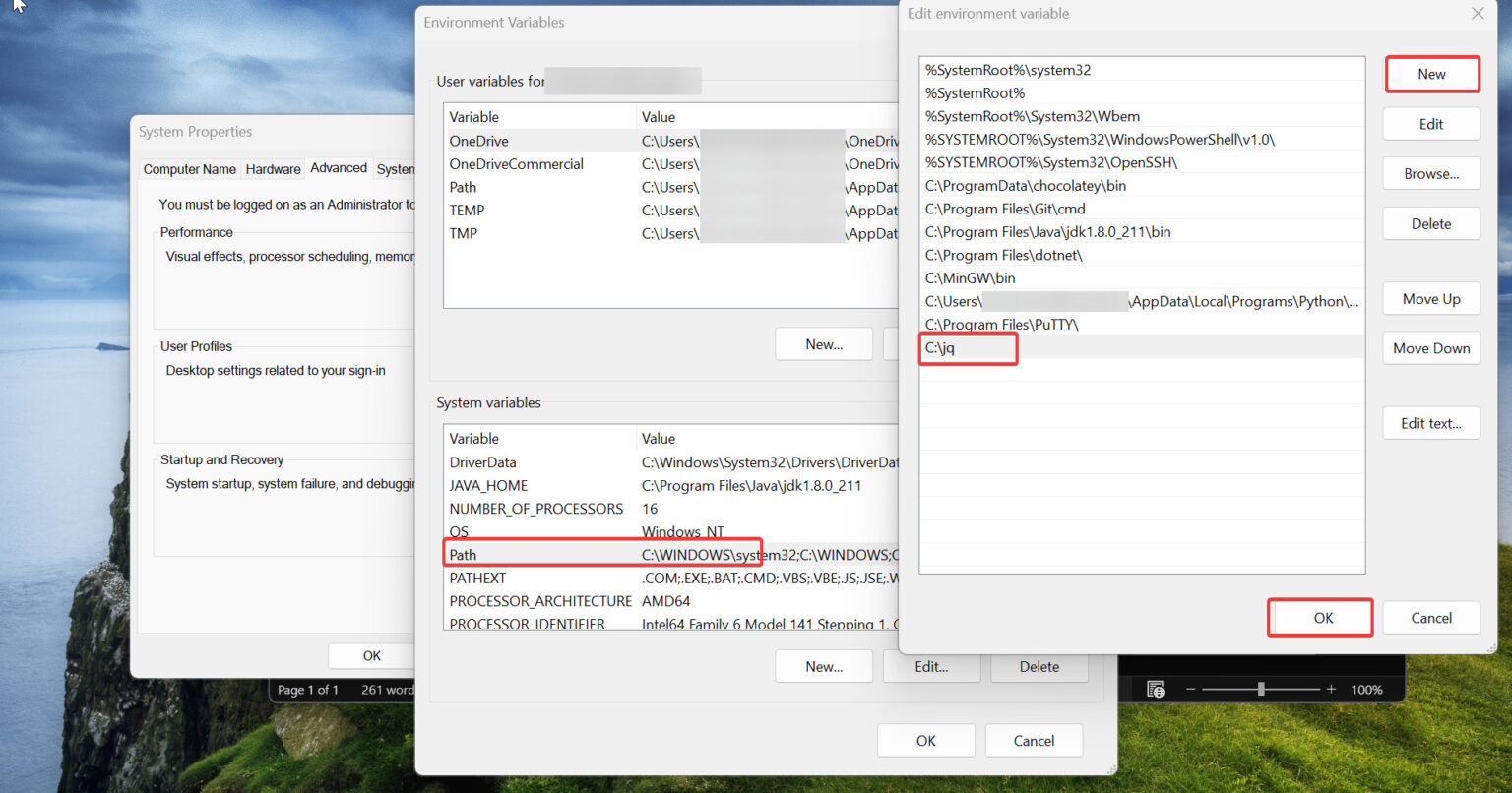Screen dimensions: 1512x793
Task: Click New... under System variables
Action: [823, 666]
